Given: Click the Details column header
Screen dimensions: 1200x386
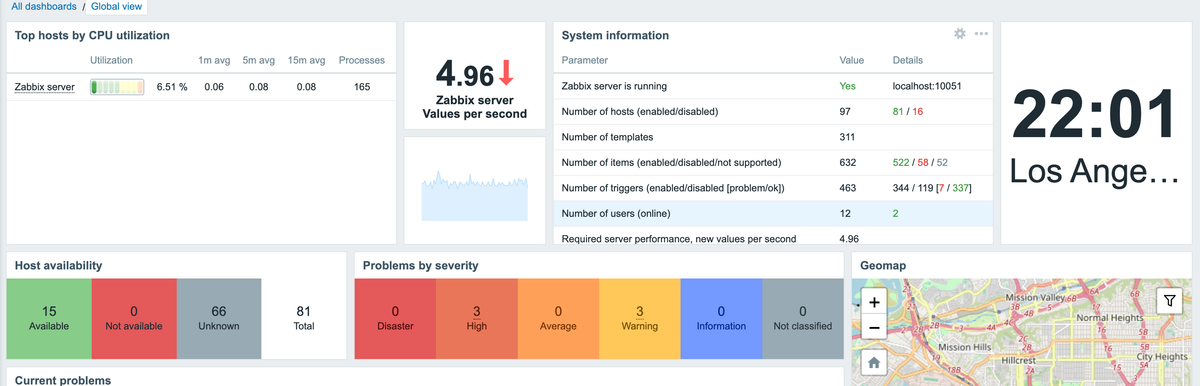Looking at the screenshot, I should pyautogui.click(x=909, y=60).
